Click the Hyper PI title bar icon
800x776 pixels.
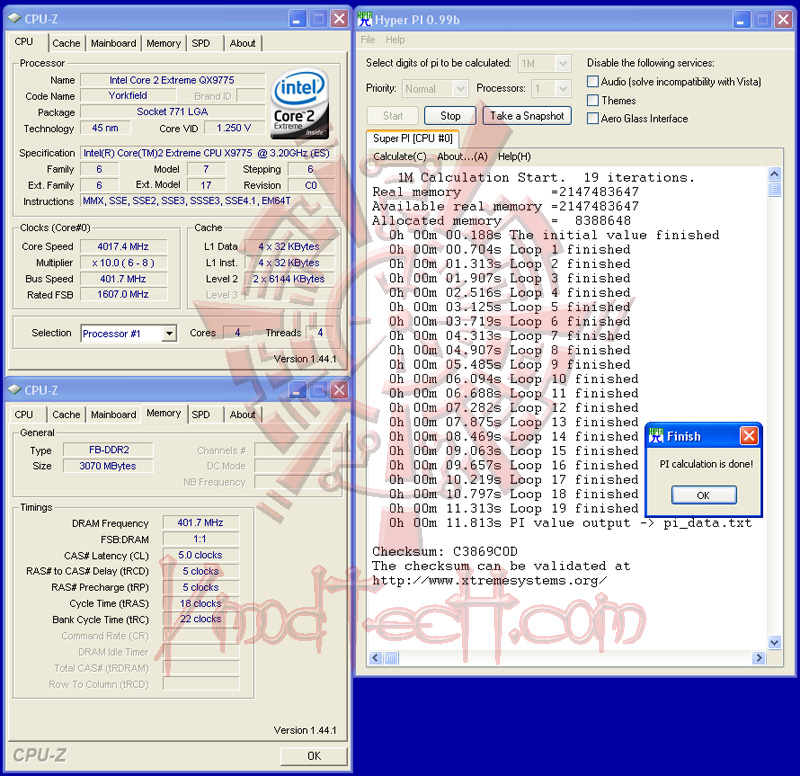coord(365,19)
